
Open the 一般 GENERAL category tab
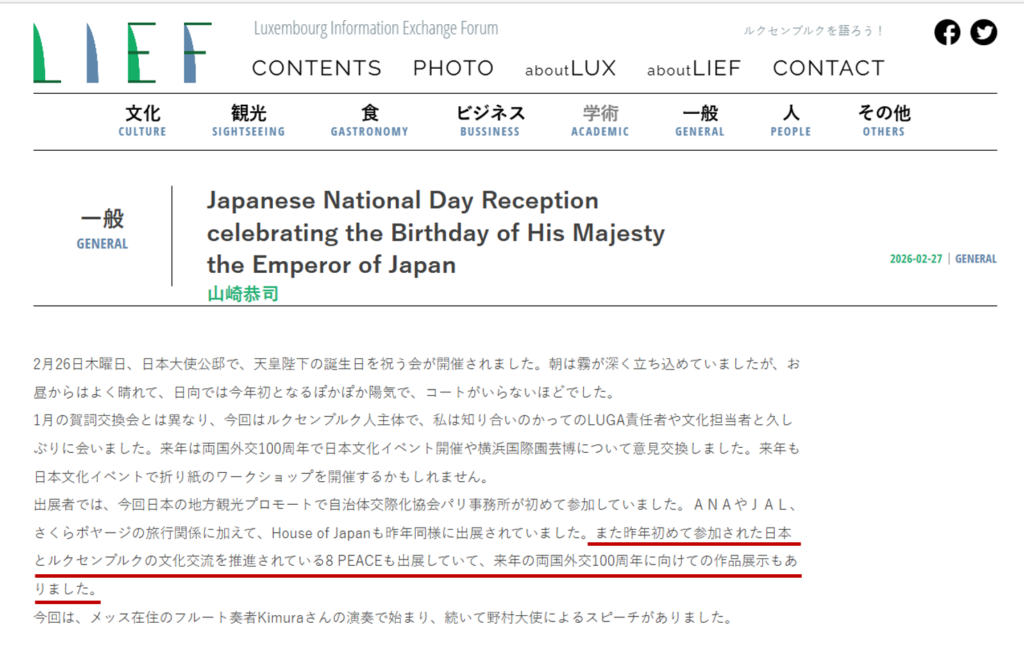[700, 121]
